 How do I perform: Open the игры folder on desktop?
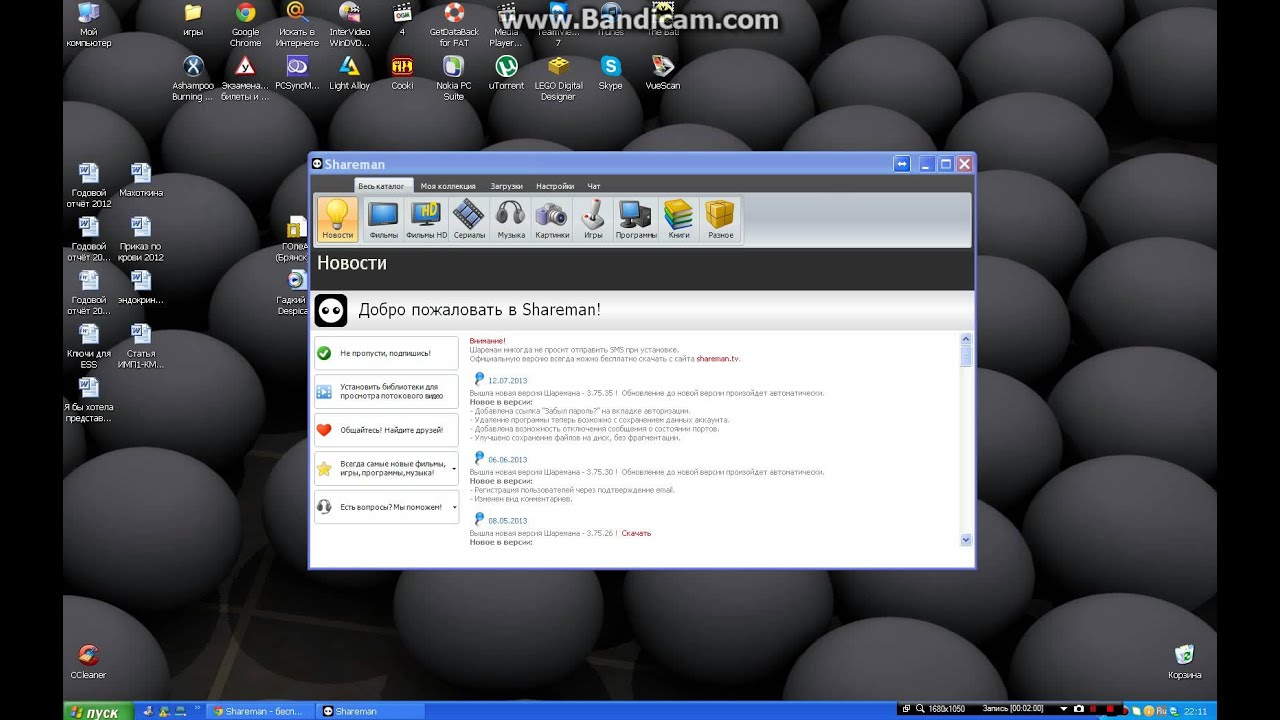pyautogui.click(x=193, y=20)
